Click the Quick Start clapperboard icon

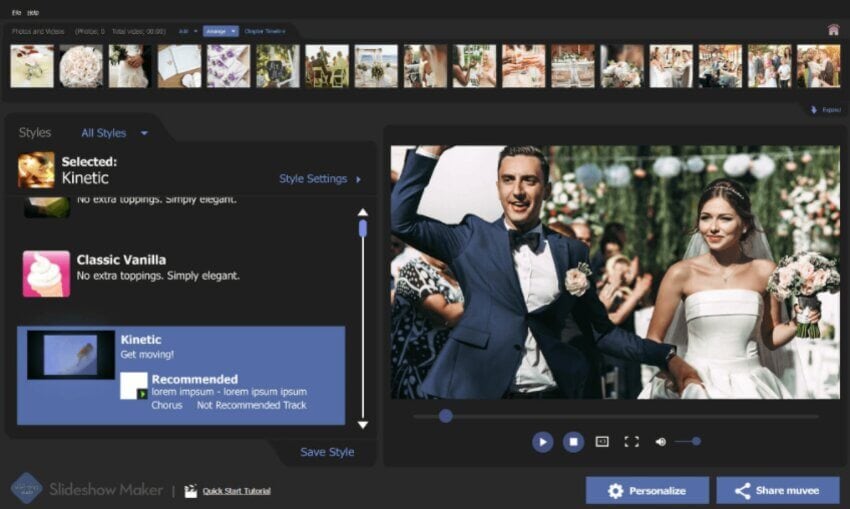190,491
